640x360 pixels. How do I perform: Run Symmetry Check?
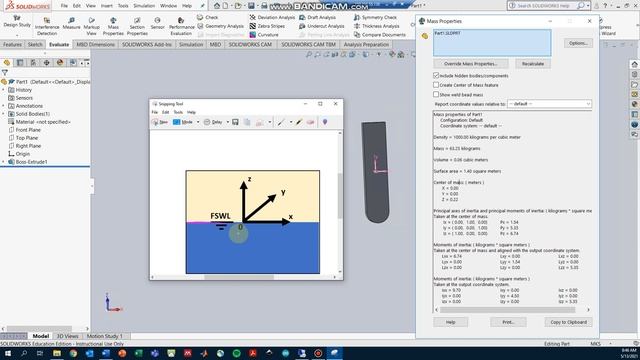[x=375, y=18]
